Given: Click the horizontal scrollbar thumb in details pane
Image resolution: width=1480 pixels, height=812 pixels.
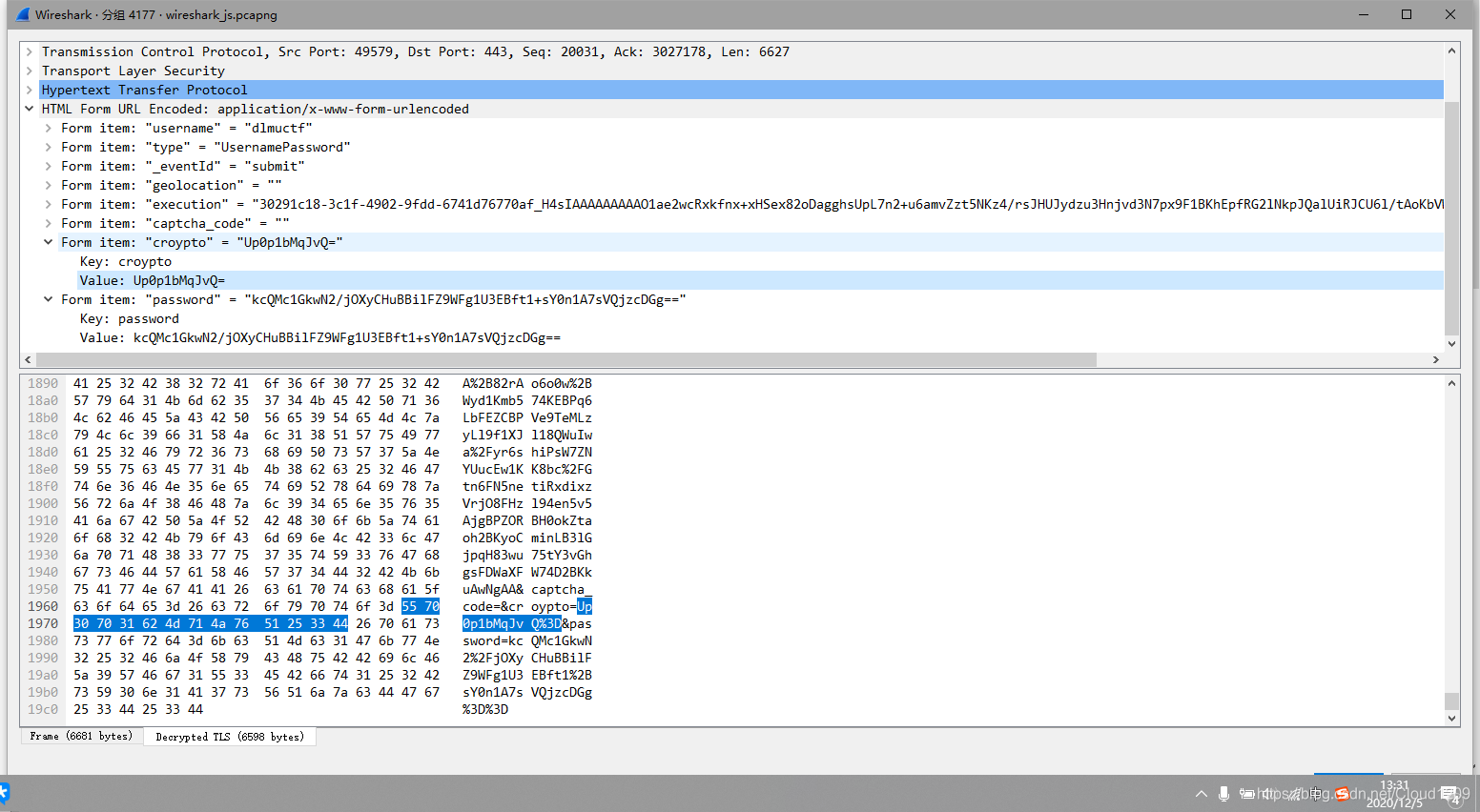Looking at the screenshot, I should pos(566,359).
